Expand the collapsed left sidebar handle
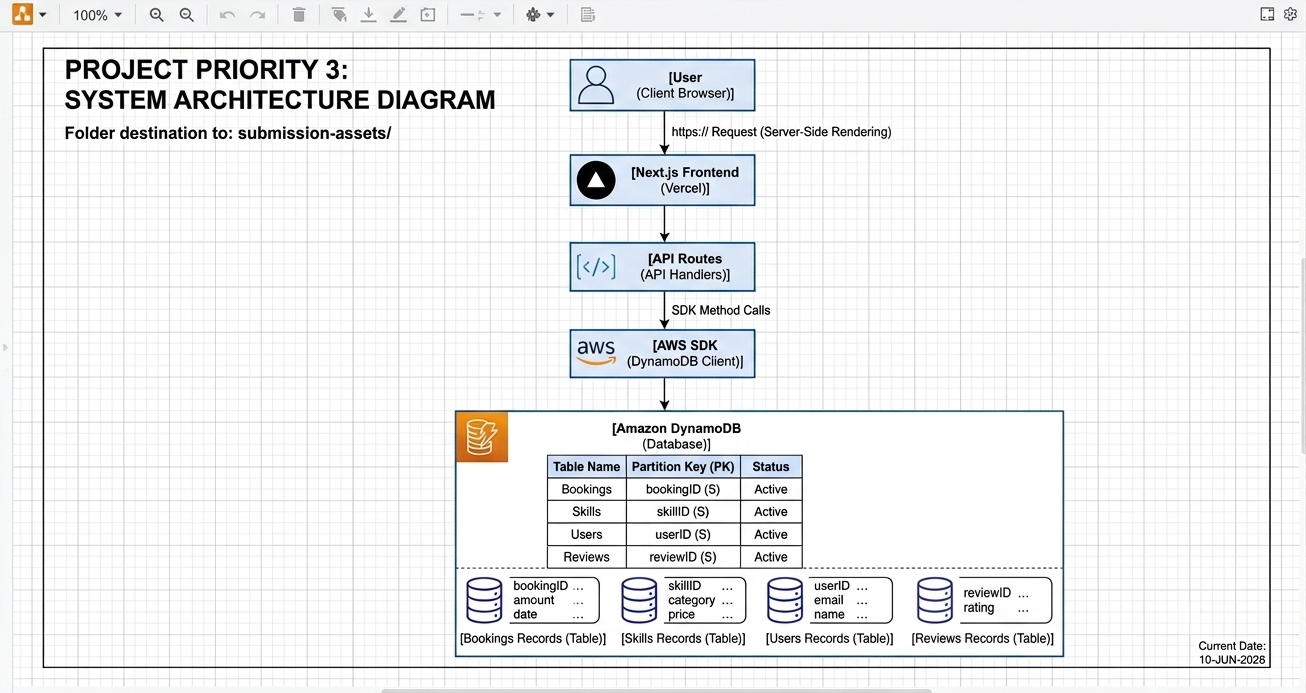Screen dimensions: 1306x693 point(5,347)
